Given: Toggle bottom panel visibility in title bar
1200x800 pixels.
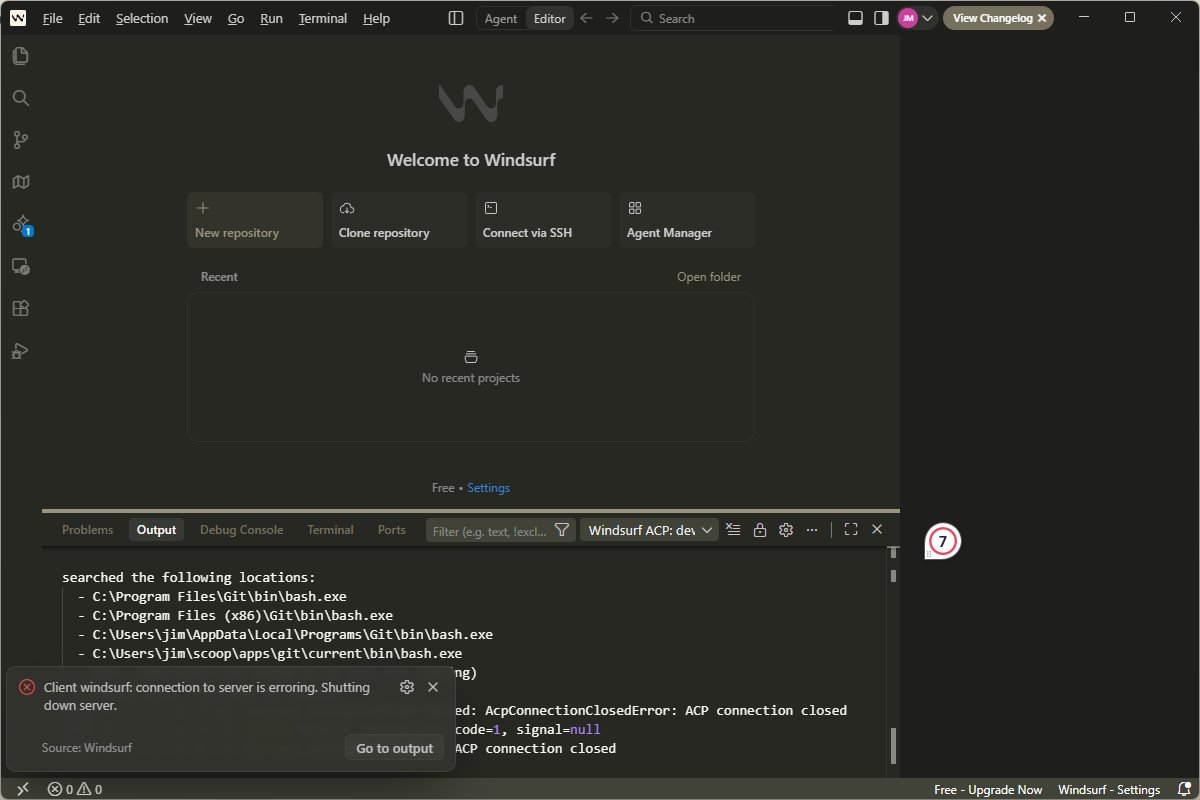Looking at the screenshot, I should point(855,18).
